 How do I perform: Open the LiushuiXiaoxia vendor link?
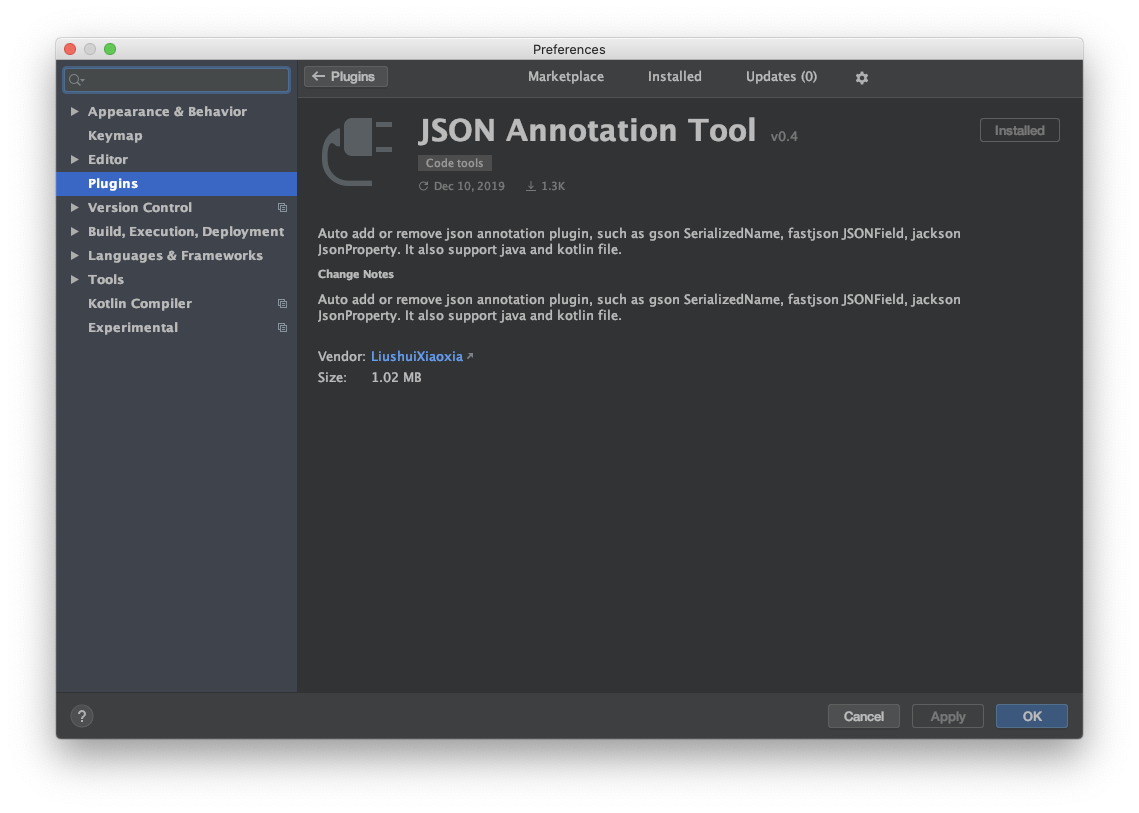point(417,356)
